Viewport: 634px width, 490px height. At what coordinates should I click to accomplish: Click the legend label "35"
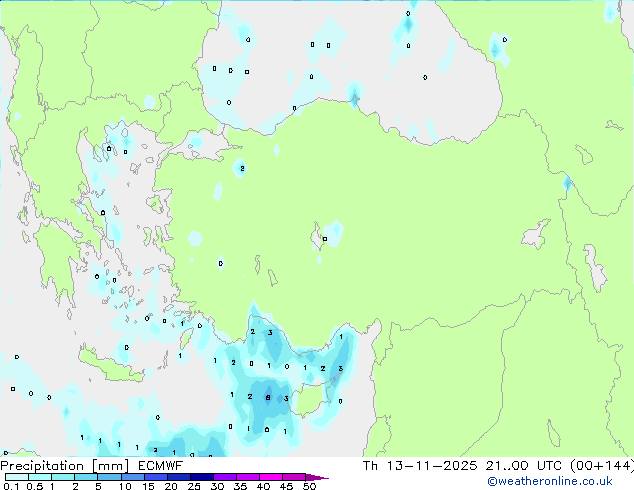[x=240, y=486]
